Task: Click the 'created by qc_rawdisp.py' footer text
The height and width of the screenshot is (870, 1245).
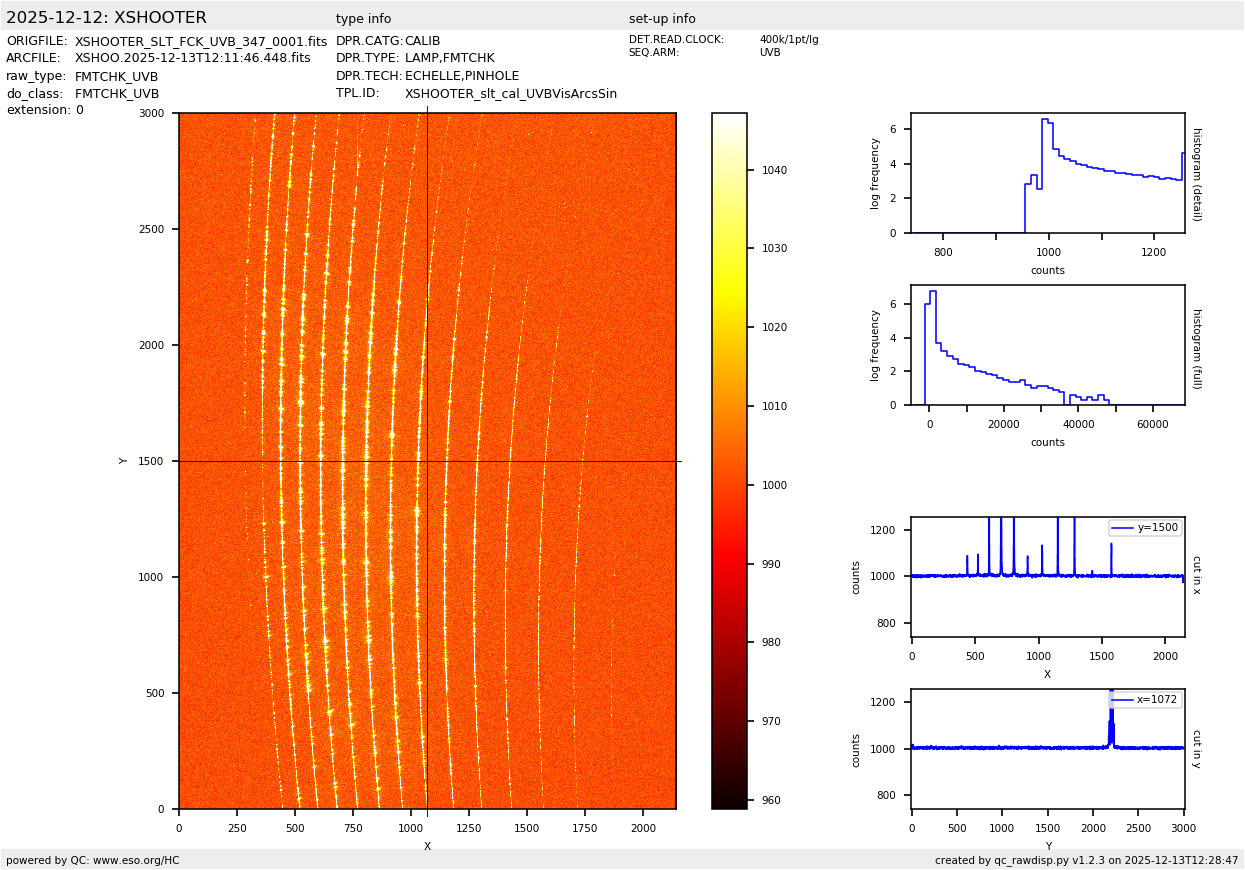Action: coord(1086,860)
